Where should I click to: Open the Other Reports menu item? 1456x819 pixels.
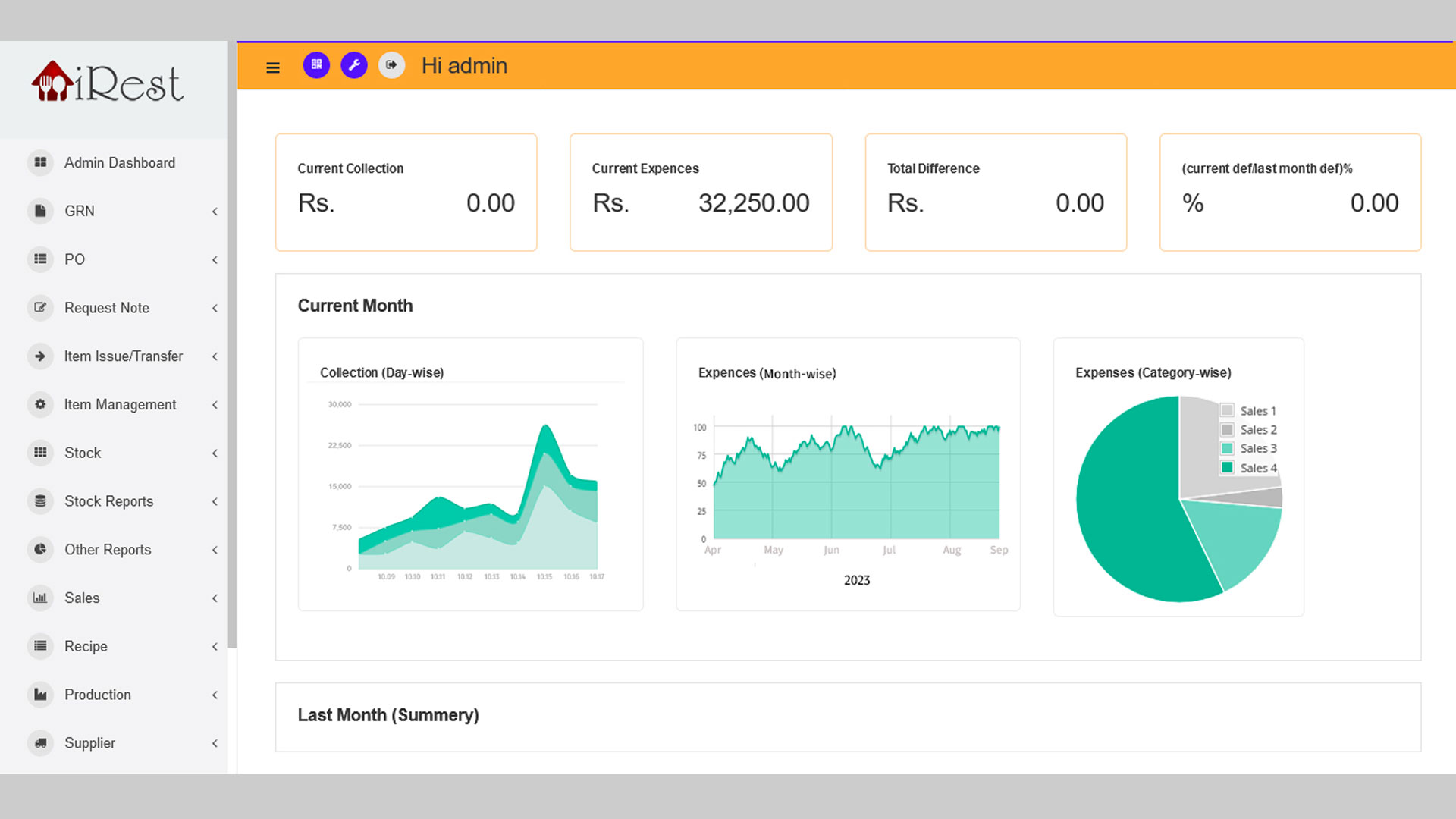point(114,550)
